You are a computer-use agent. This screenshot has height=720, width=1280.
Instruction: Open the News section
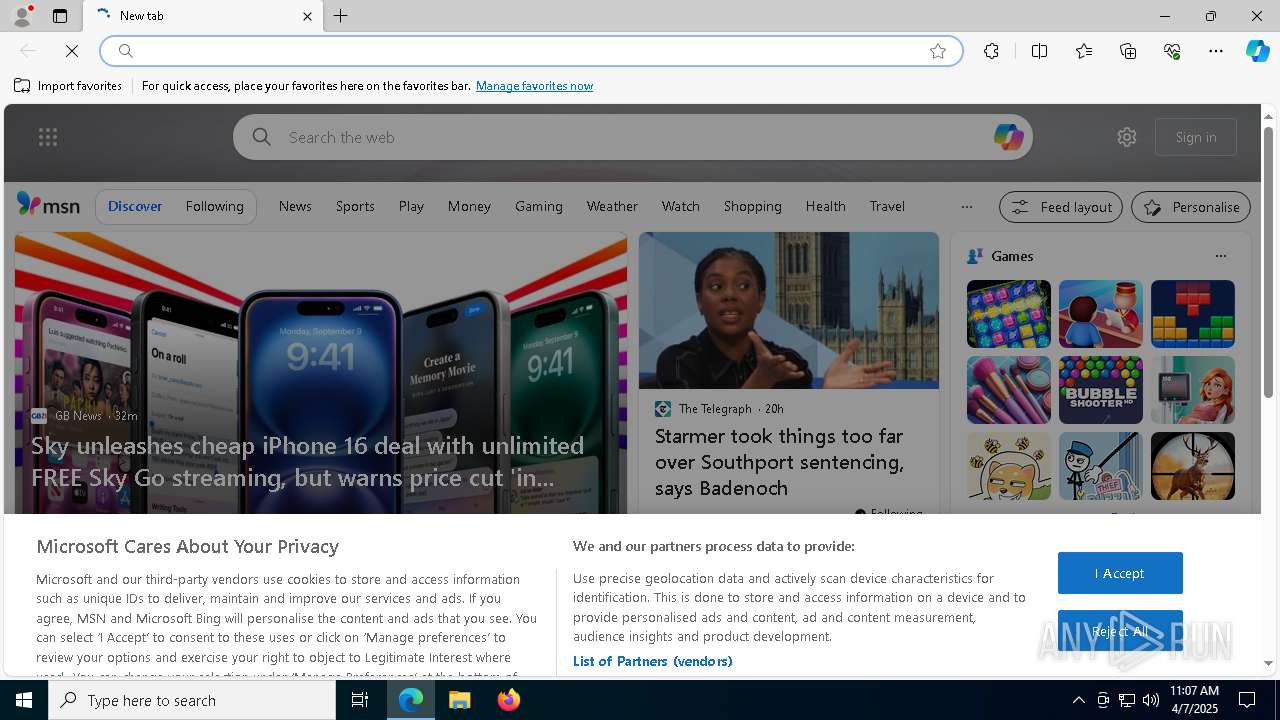[295, 206]
